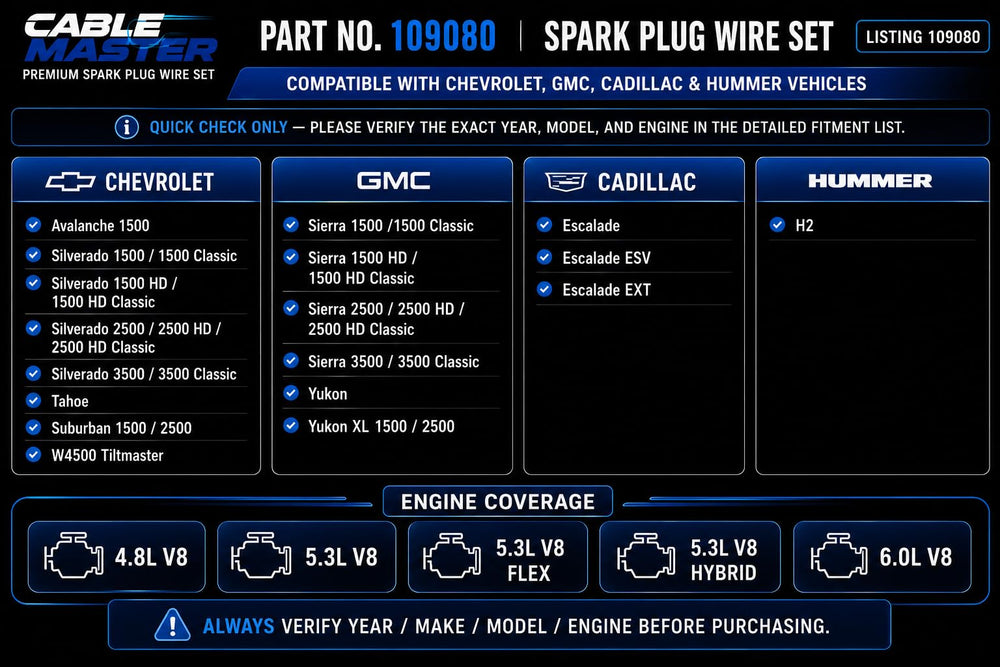1000x667 pixels.
Task: Click the check mark next to Yukon
Action: [x=291, y=392]
